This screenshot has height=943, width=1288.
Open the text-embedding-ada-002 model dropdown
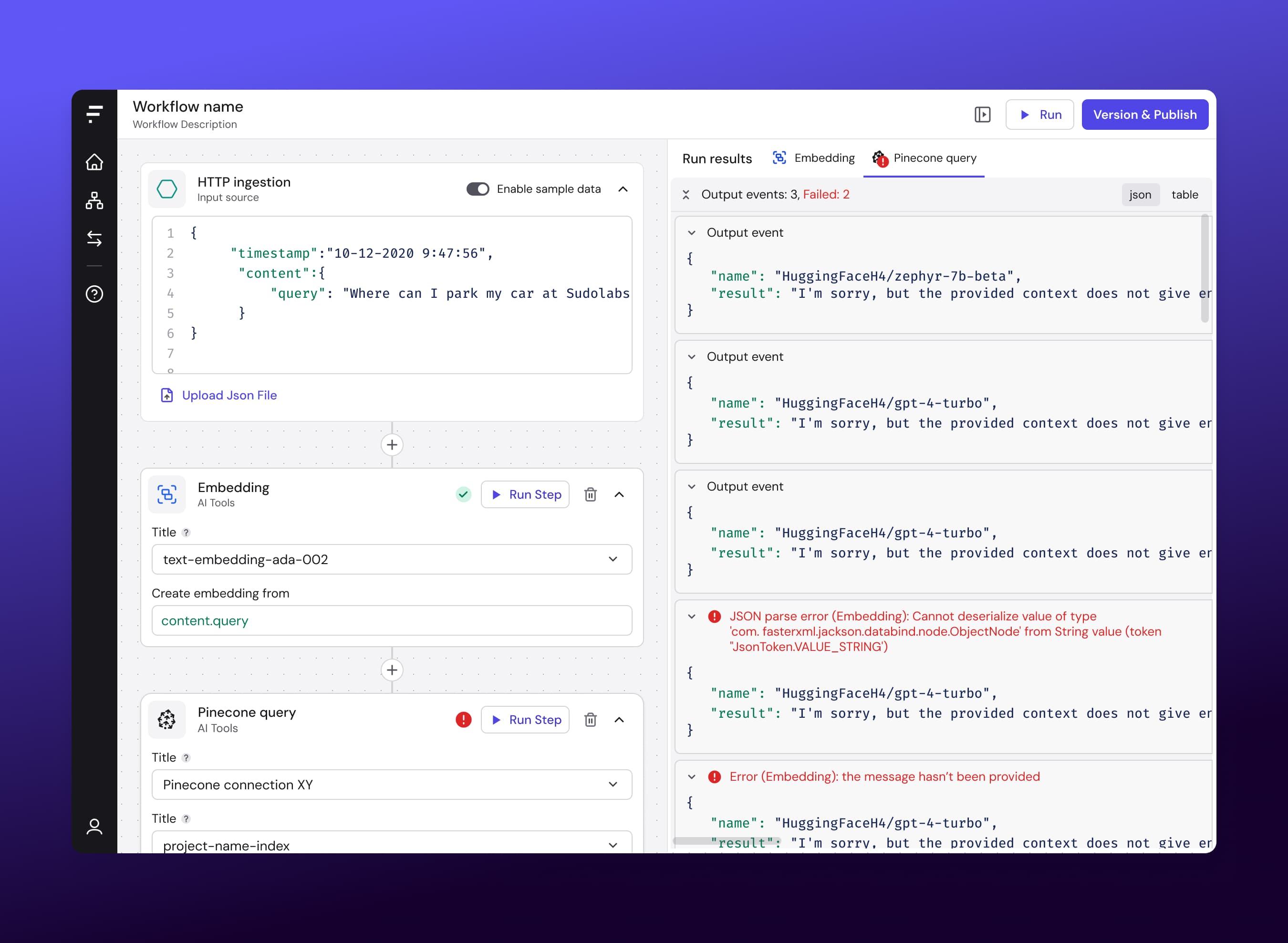click(x=613, y=559)
